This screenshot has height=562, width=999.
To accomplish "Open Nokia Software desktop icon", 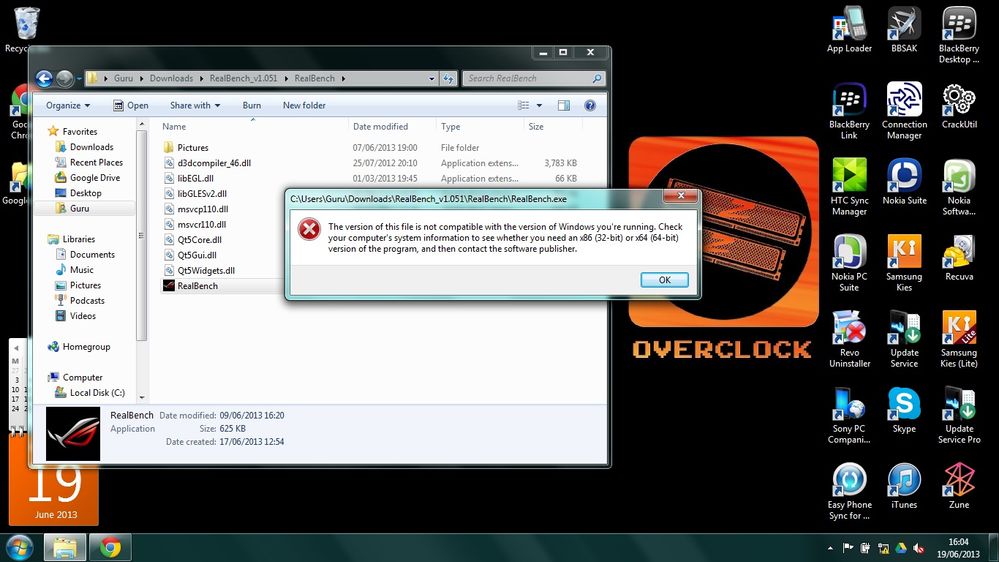I will click(x=959, y=187).
